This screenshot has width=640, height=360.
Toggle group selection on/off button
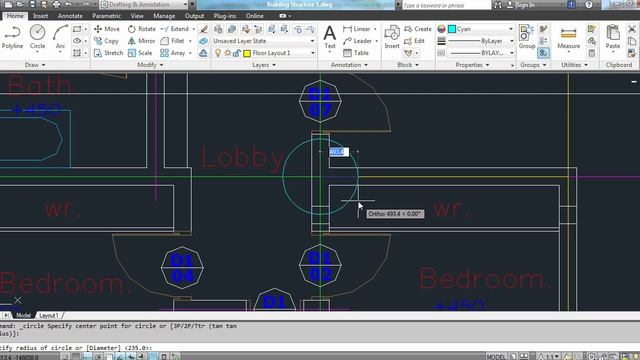[x=543, y=53]
